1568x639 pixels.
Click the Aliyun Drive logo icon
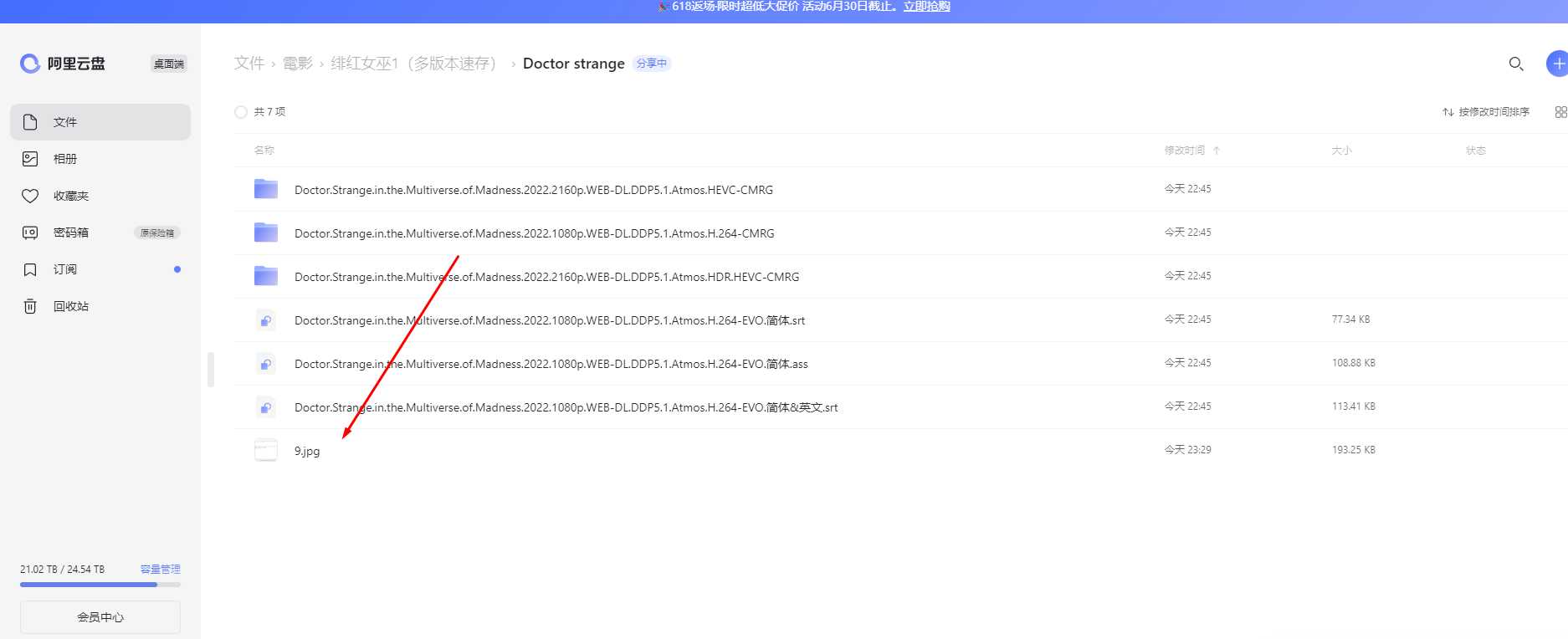pos(30,64)
